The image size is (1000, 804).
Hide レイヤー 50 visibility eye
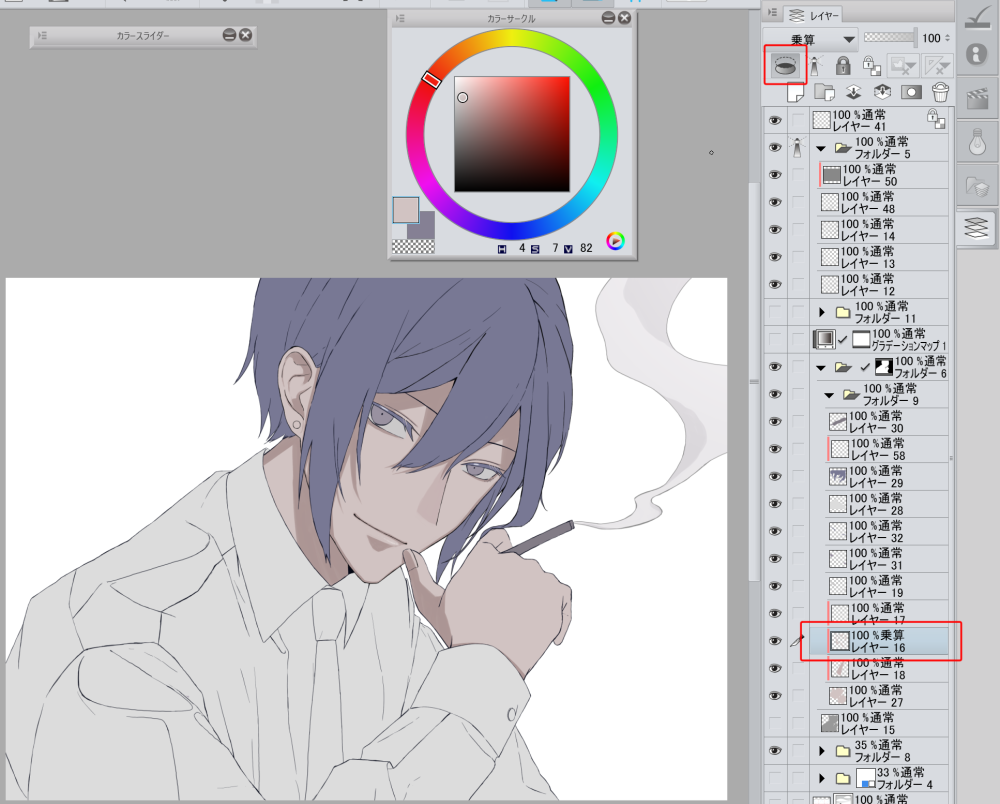point(775,175)
